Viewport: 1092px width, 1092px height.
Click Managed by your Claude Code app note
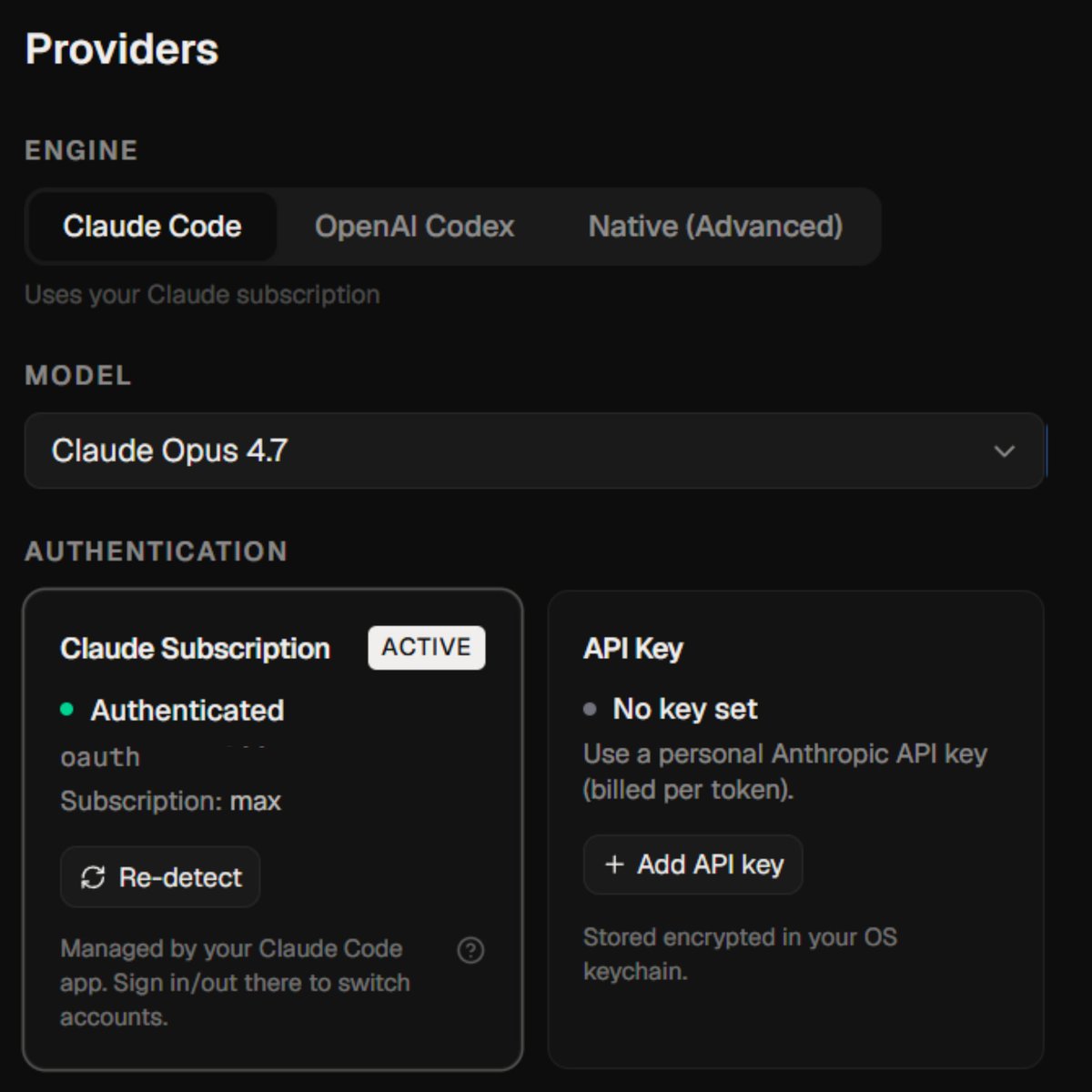click(x=235, y=983)
